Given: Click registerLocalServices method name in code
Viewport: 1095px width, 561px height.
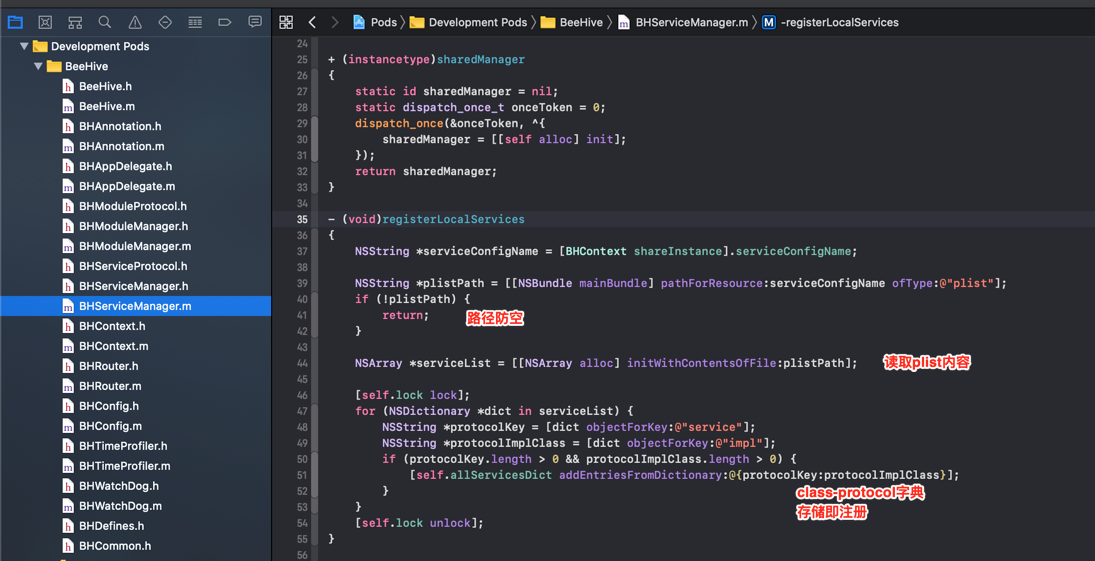Looking at the screenshot, I should [x=452, y=219].
